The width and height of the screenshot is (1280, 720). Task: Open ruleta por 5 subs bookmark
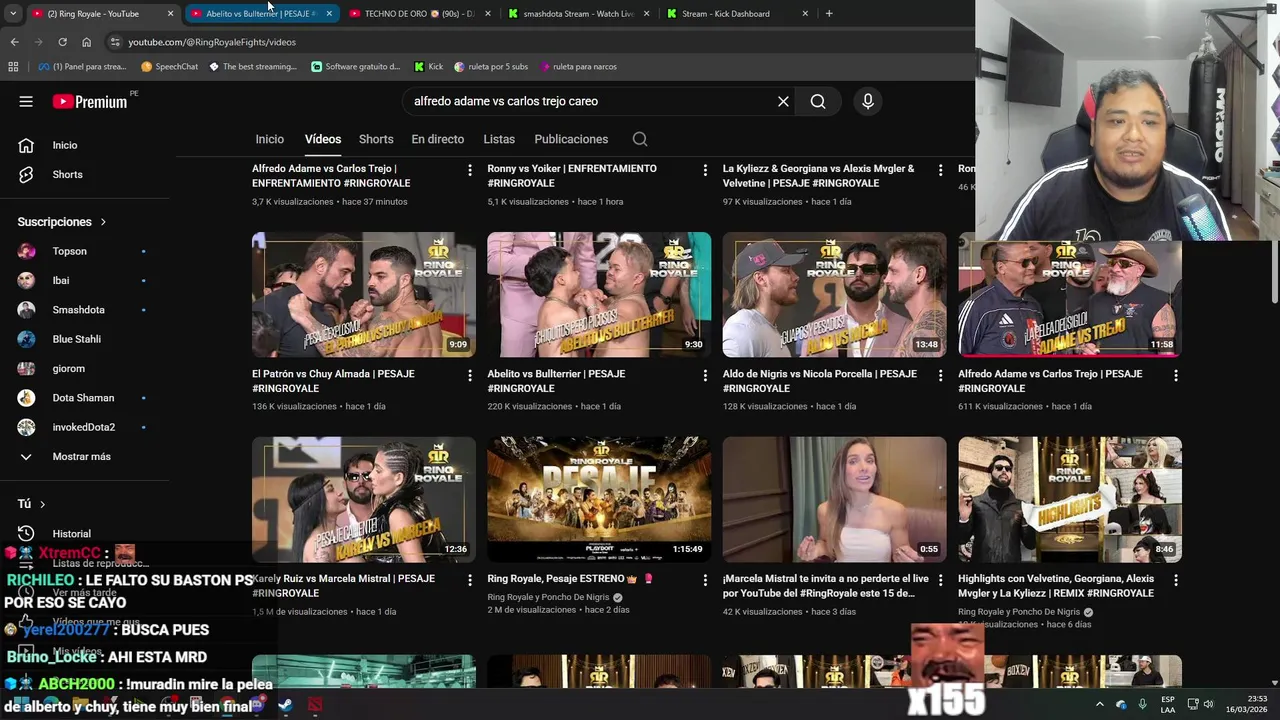pyautogui.click(x=491, y=67)
